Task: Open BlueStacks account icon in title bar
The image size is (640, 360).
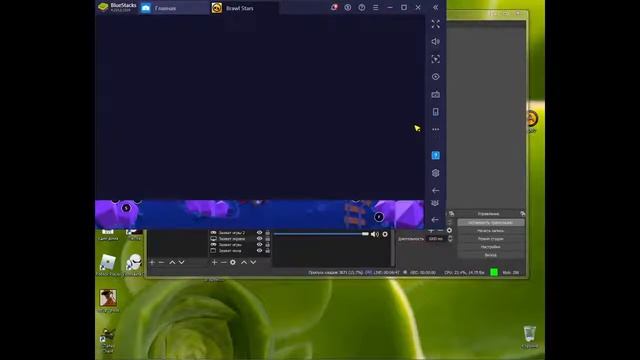Action: tap(348, 7)
